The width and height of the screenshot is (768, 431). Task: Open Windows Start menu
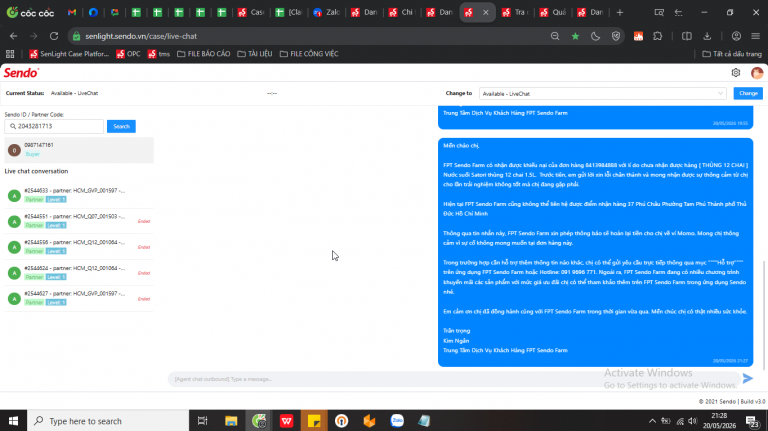[x=13, y=421]
